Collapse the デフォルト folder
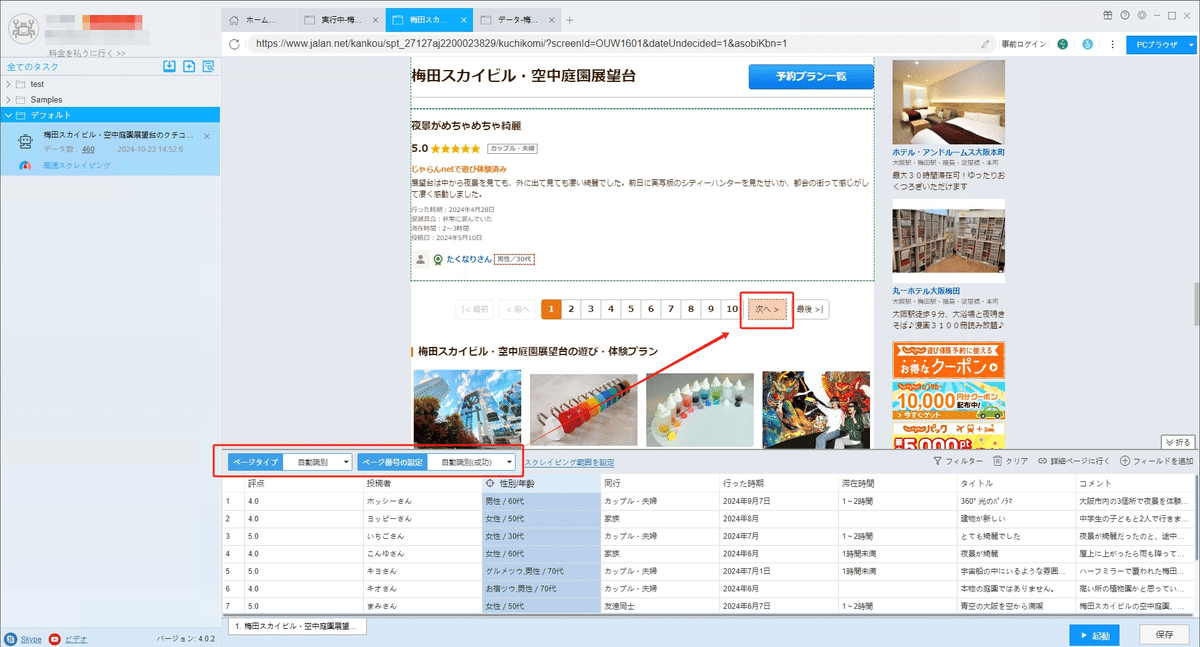The width and height of the screenshot is (1200, 647). [x=9, y=116]
